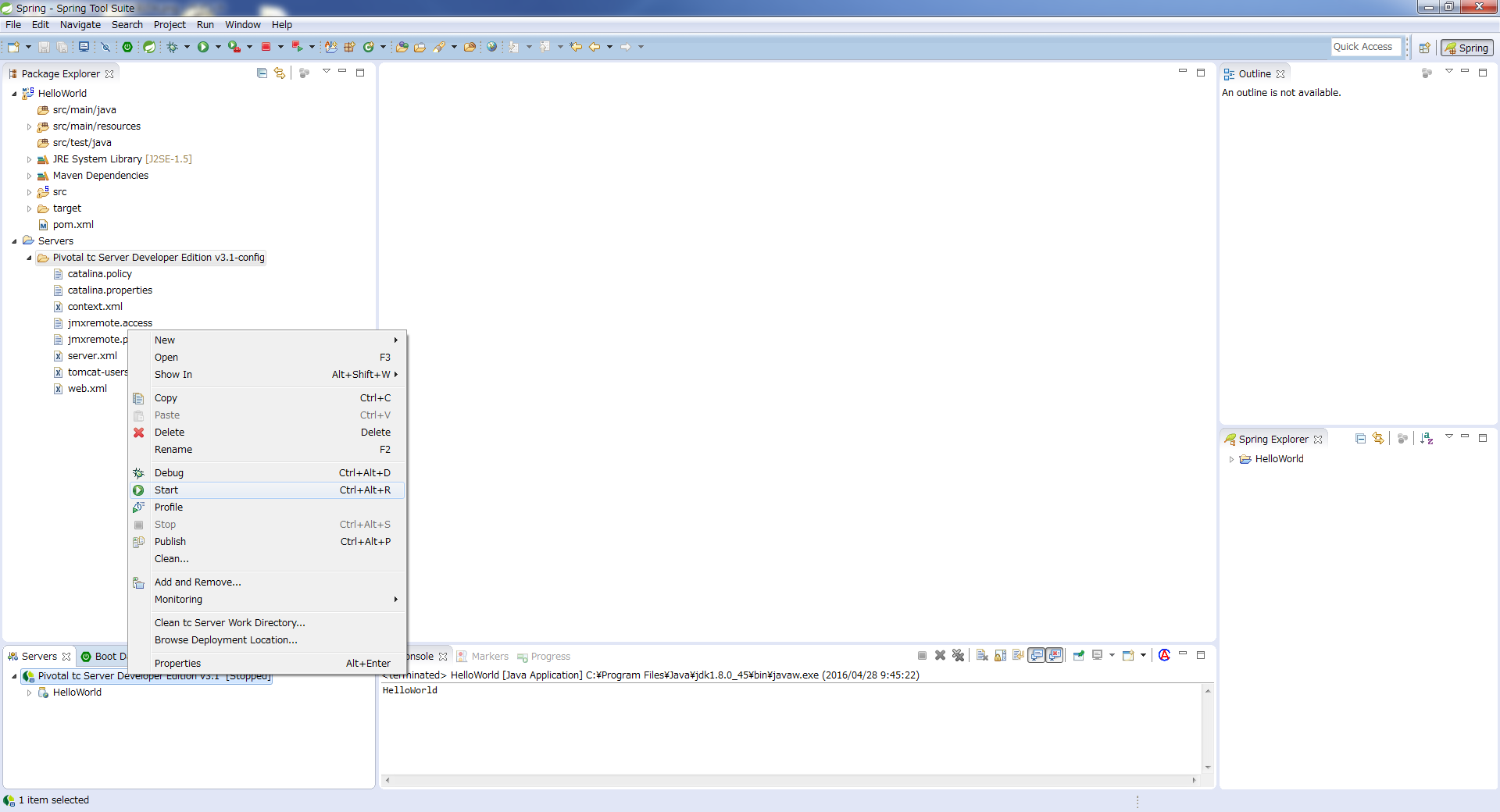This screenshot has height=812, width=1500.
Task: Select Start from the context menu
Action: tap(166, 490)
